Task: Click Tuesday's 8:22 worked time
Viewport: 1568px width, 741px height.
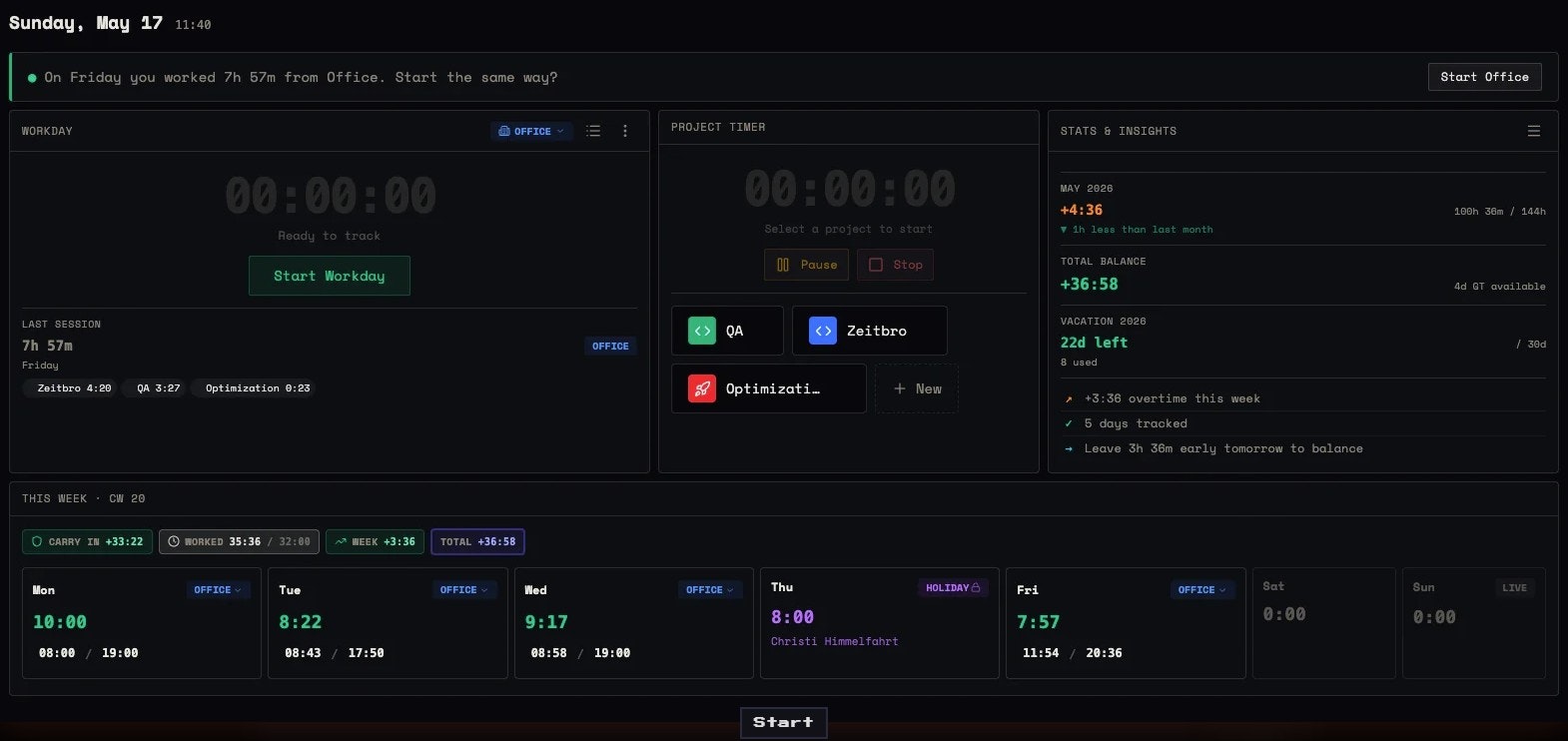Action: click(300, 622)
